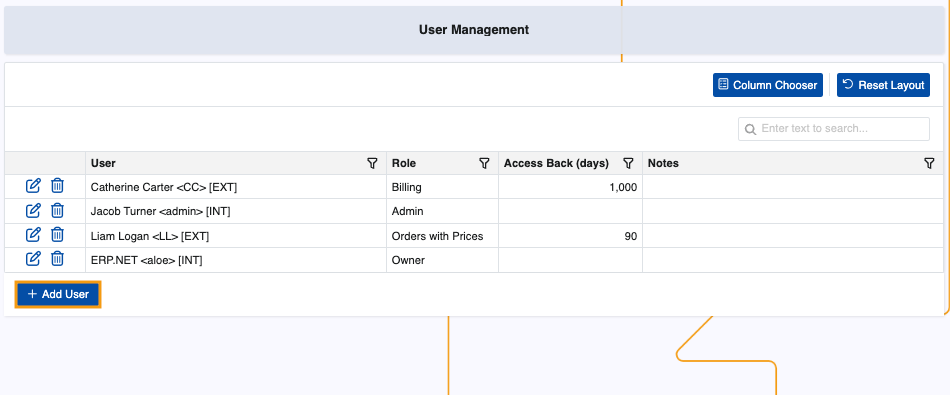The height and width of the screenshot is (395, 950).
Task: Click the Column Chooser button
Action: [768, 85]
